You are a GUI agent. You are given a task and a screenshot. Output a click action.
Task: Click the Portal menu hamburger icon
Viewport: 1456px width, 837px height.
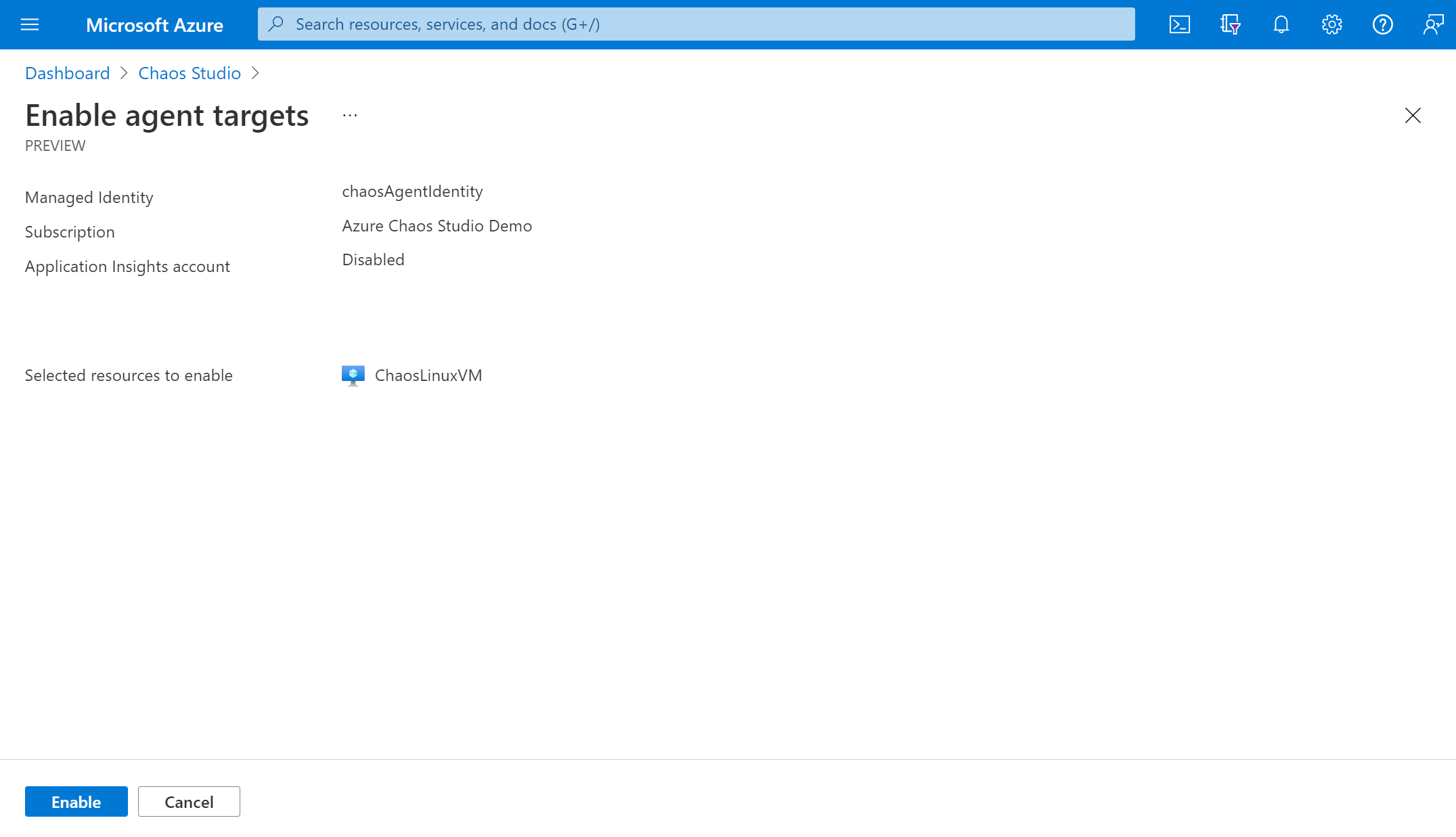30,24
